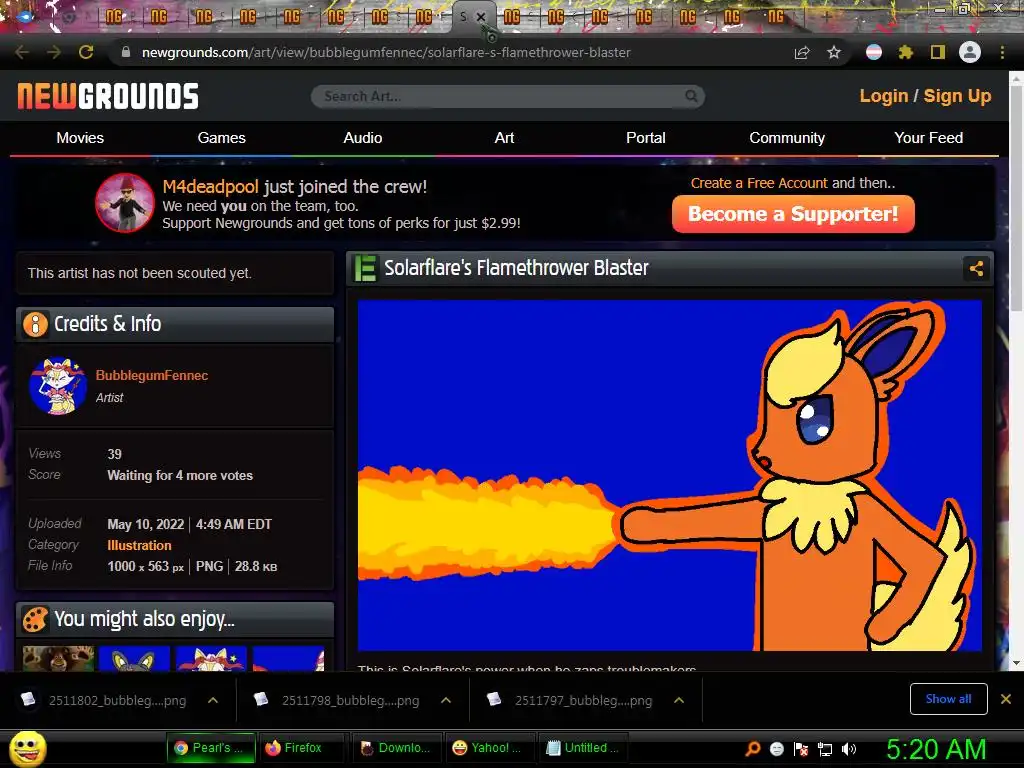
Task: Click the share icon on artwork header
Action: click(976, 268)
